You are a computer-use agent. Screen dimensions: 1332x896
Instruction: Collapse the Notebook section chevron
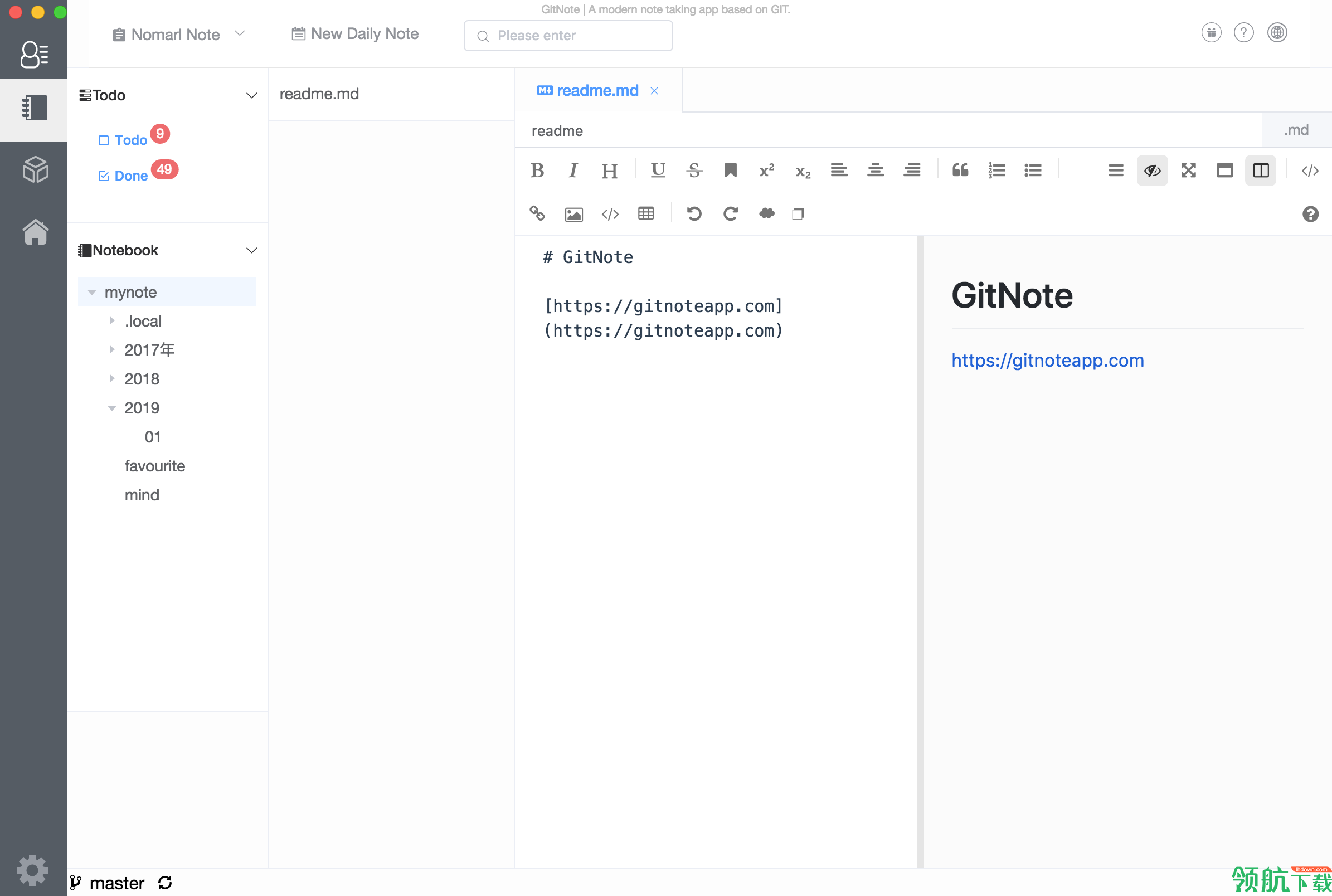pos(251,250)
